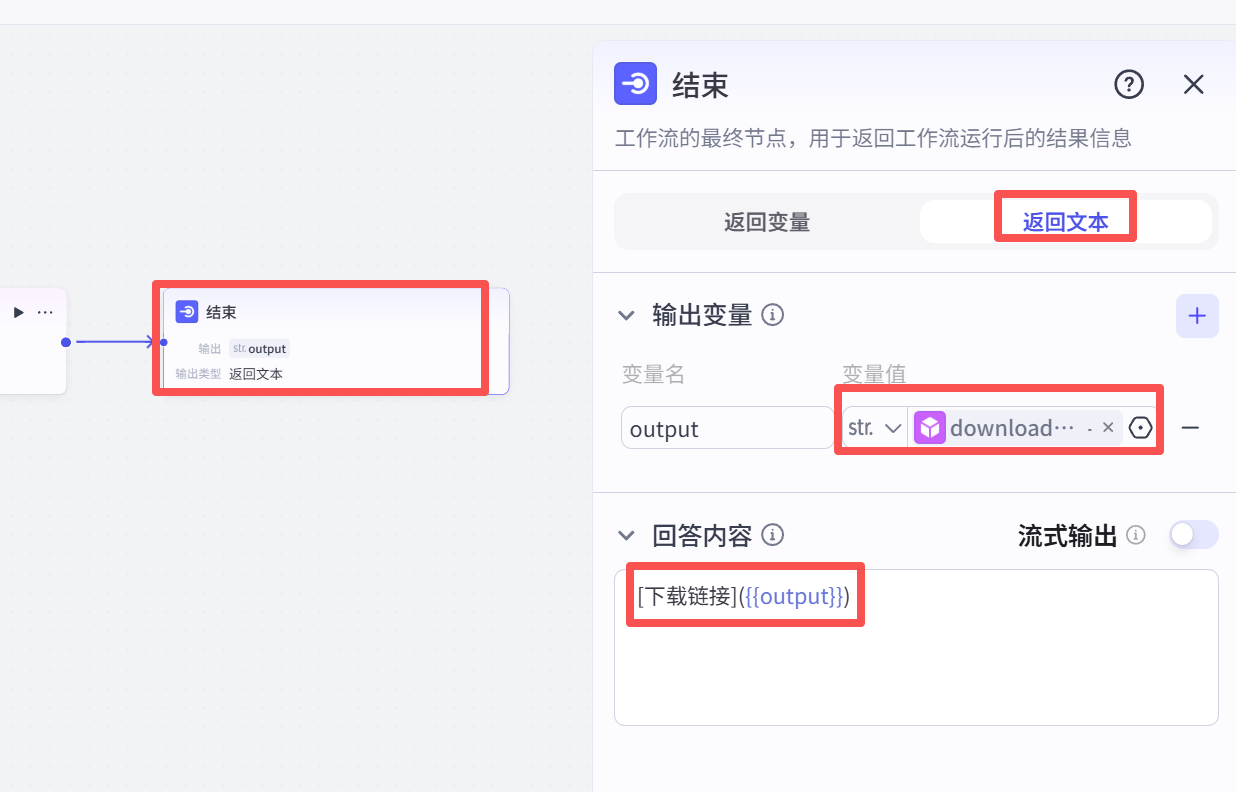Switch to the 返回变量 tab
Viewport: 1236px width, 792px height.
(x=767, y=222)
